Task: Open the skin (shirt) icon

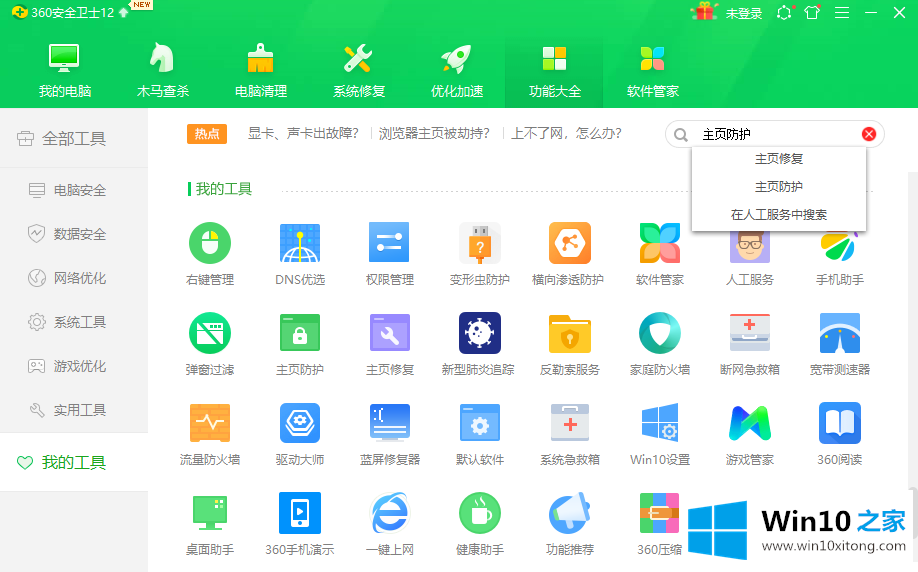Action: click(813, 12)
